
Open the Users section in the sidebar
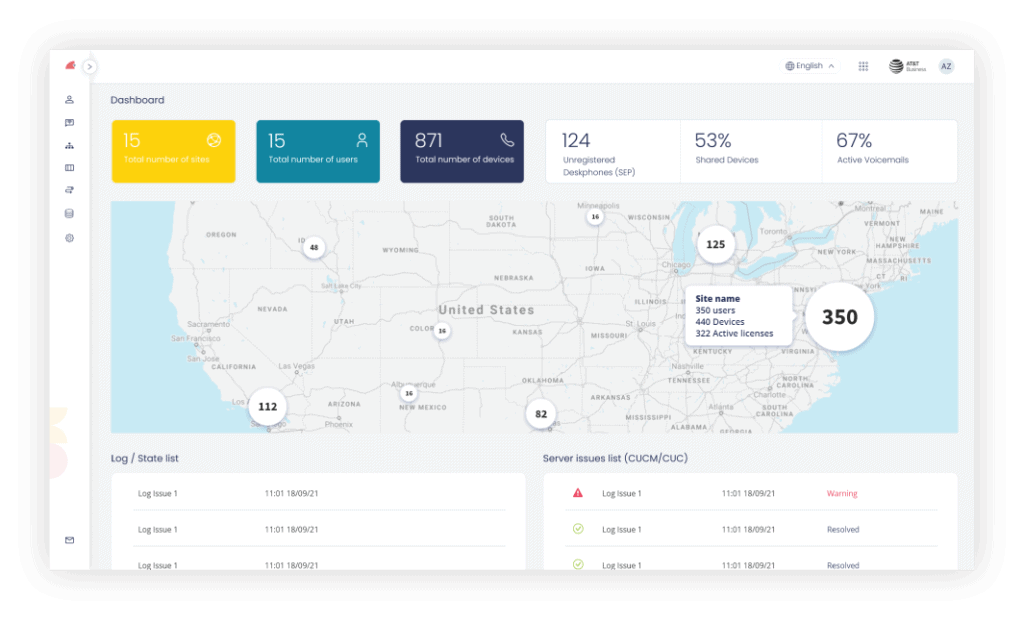tap(69, 99)
